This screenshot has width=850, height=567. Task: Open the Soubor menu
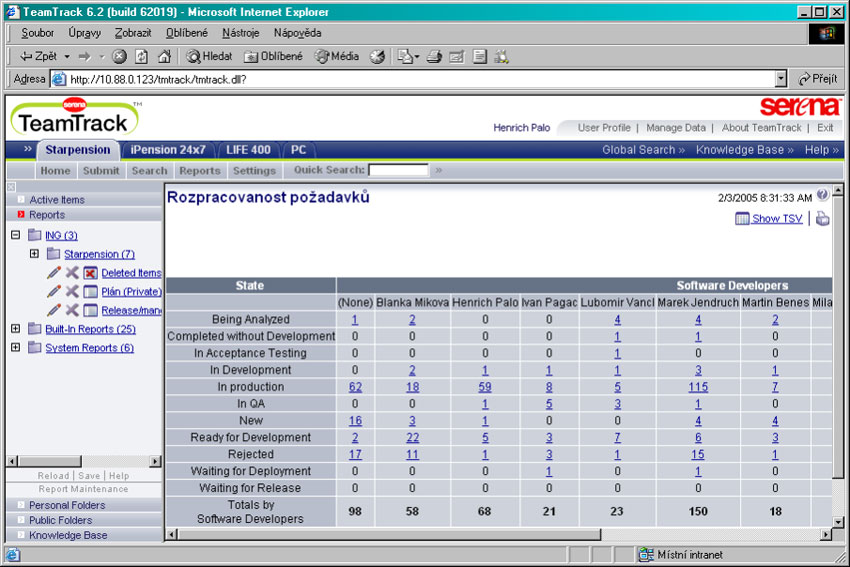coord(37,33)
